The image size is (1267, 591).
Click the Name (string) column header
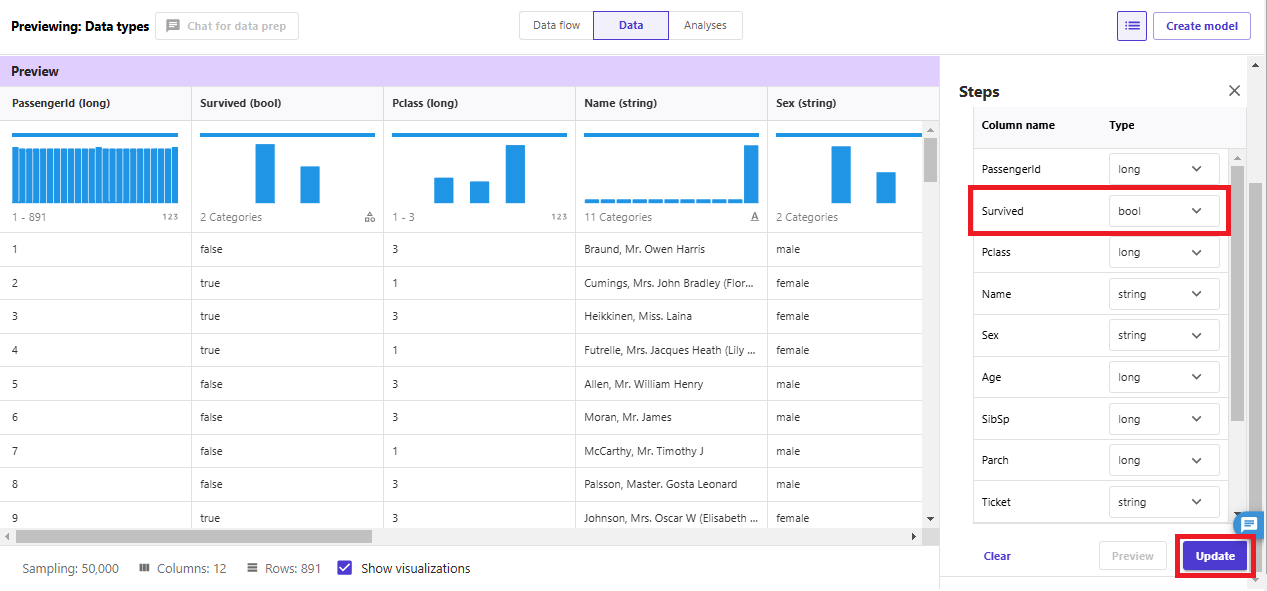click(672, 103)
